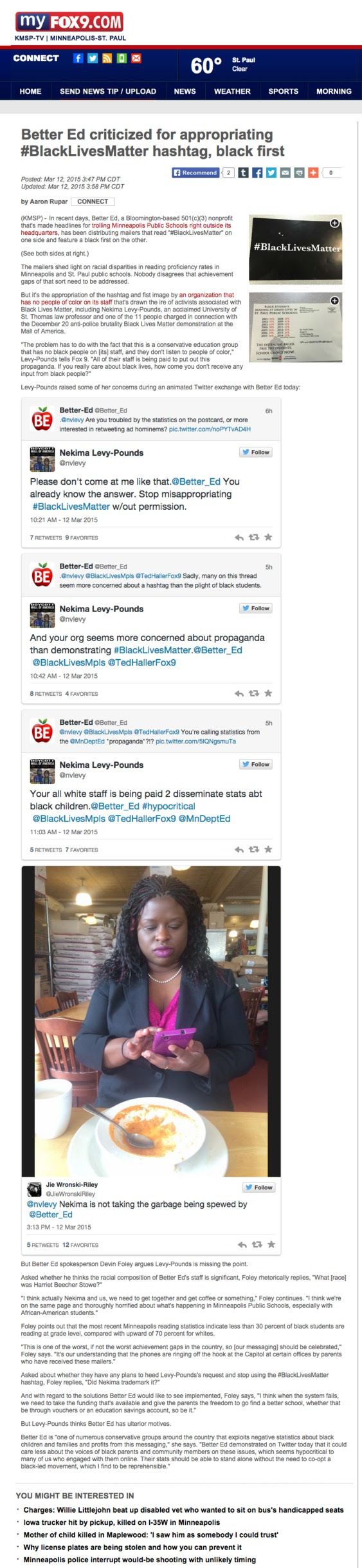Follow Jie Wronski-Riley on Twitter
This screenshot has height=1568, width=362.
click(259, 1187)
